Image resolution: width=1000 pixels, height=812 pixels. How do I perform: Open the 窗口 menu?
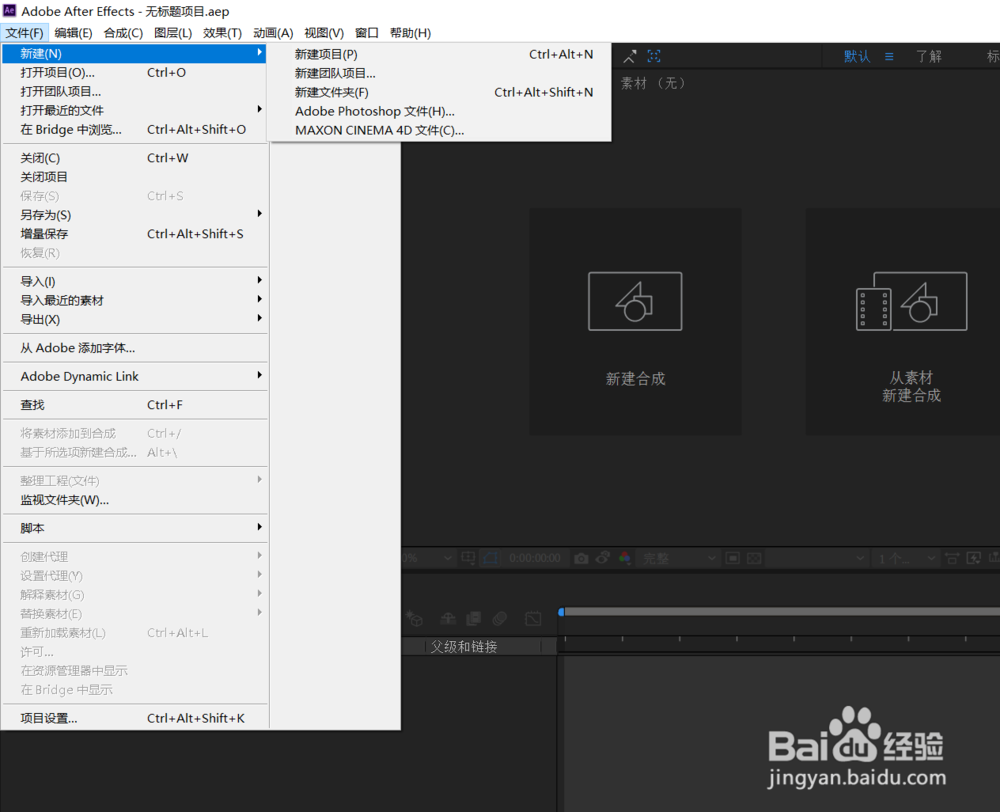[x=367, y=33]
